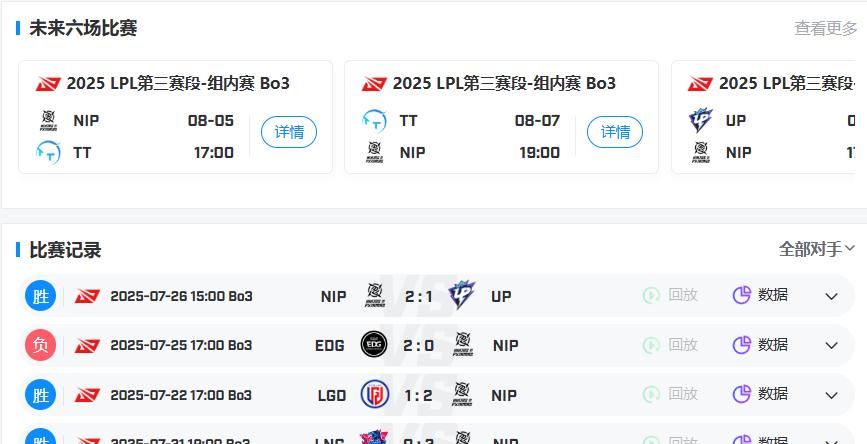Viewport: 867px width, 444px height.
Task: Open the 全部对手 opponent filter dropdown
Action: 817,249
